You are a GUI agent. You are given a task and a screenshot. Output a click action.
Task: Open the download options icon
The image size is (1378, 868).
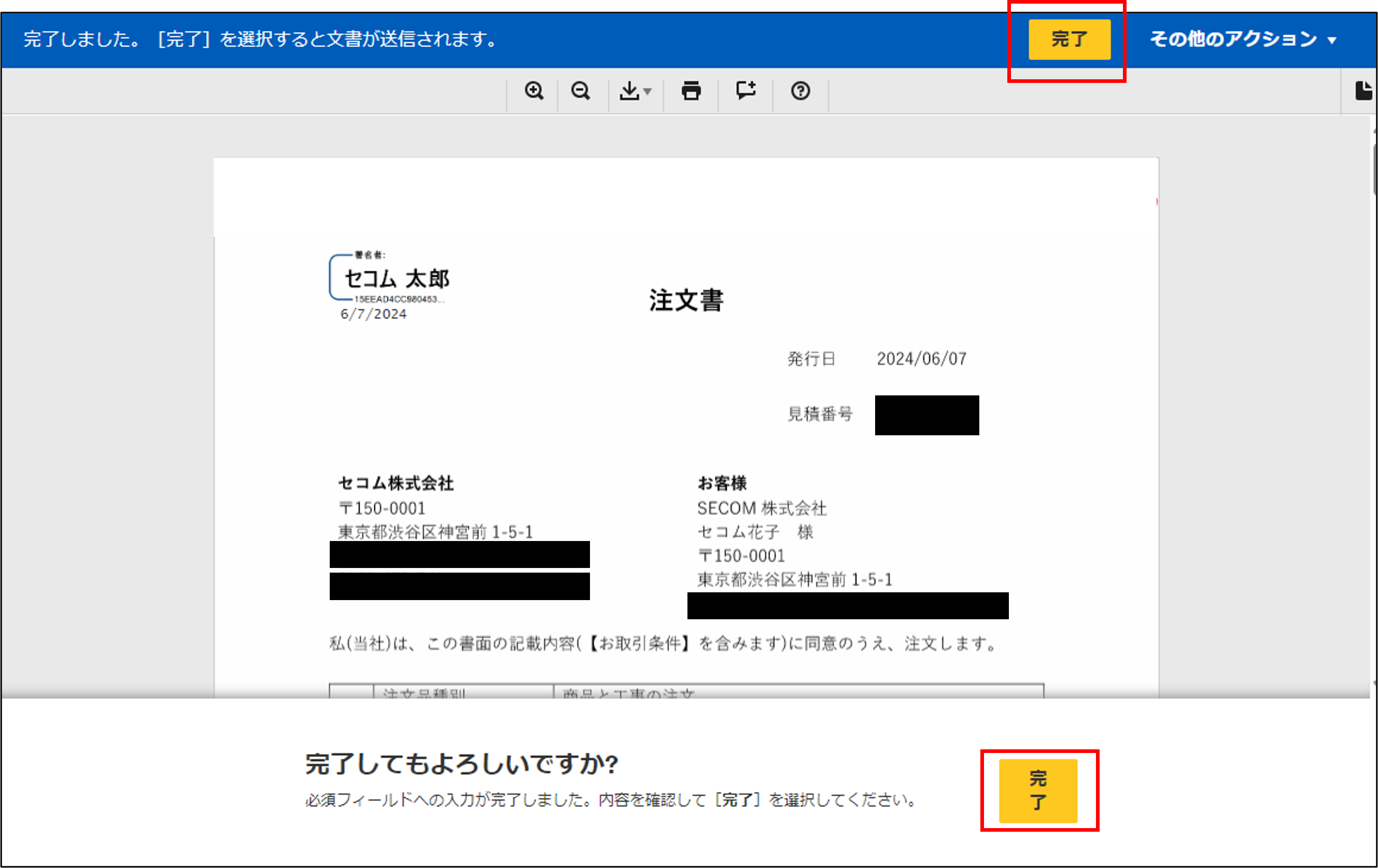tap(635, 91)
